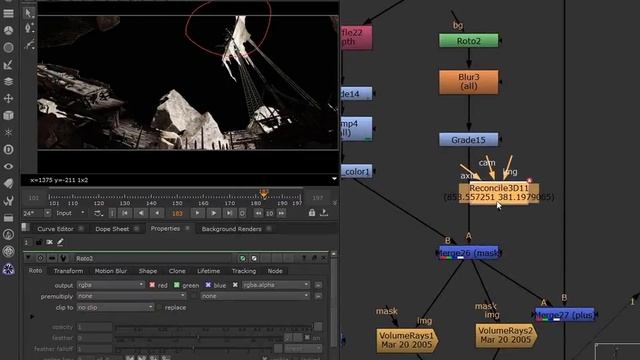Image resolution: width=640 pixels, height=360 pixels.
Task: Click the green revert icon in Roto2 header
Action: pos(242,258)
